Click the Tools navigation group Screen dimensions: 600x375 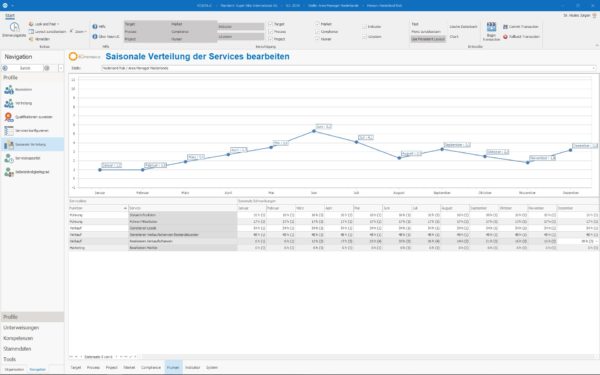pos(32,359)
